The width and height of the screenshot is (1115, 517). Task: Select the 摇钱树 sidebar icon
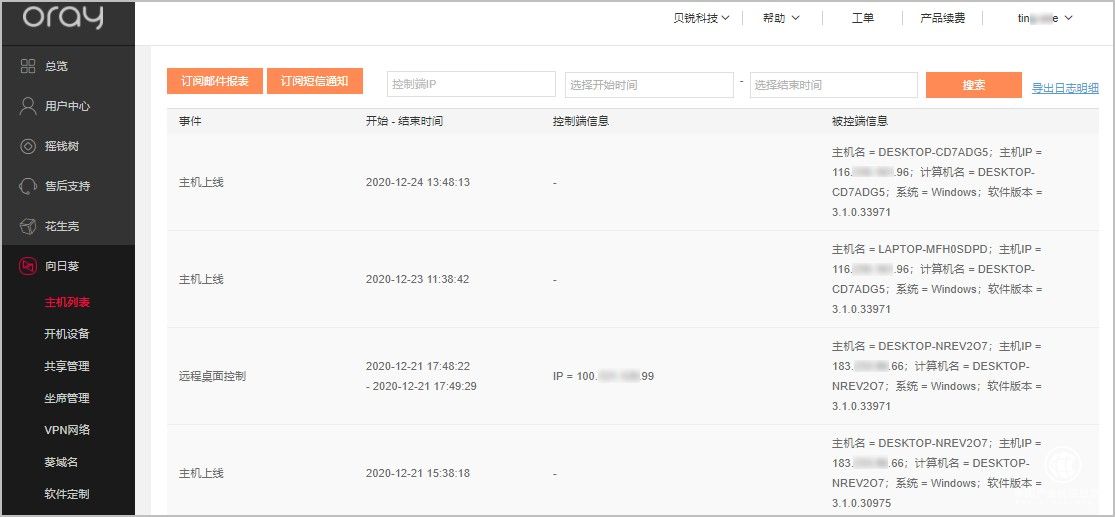tap(28, 146)
